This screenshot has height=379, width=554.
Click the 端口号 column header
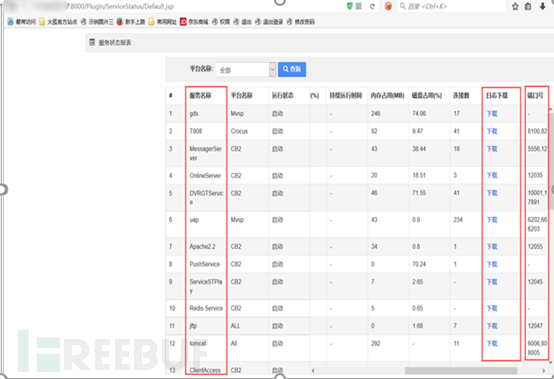coord(535,95)
